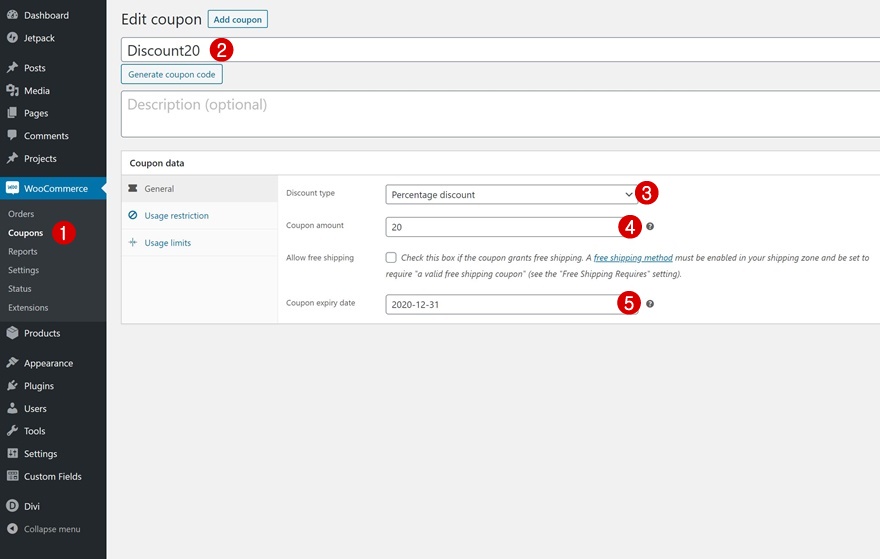Click the Generate coupon code button
This screenshot has height=559, width=880.
(x=171, y=75)
